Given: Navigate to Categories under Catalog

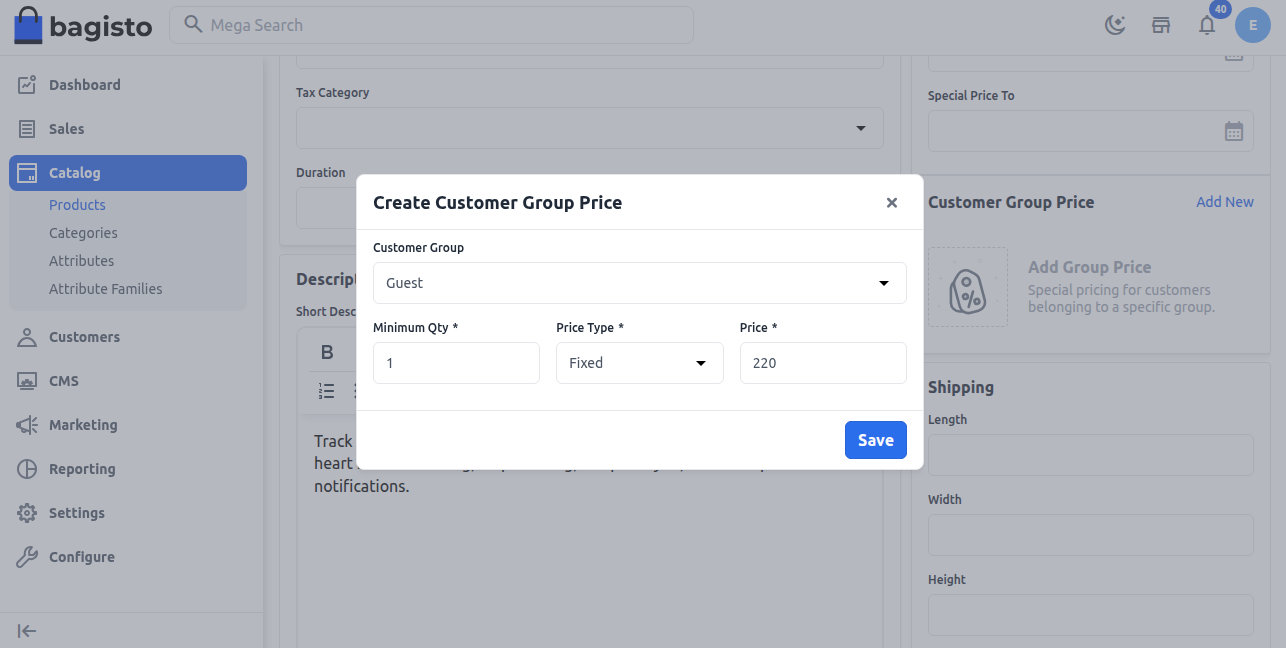Looking at the screenshot, I should 83,233.
